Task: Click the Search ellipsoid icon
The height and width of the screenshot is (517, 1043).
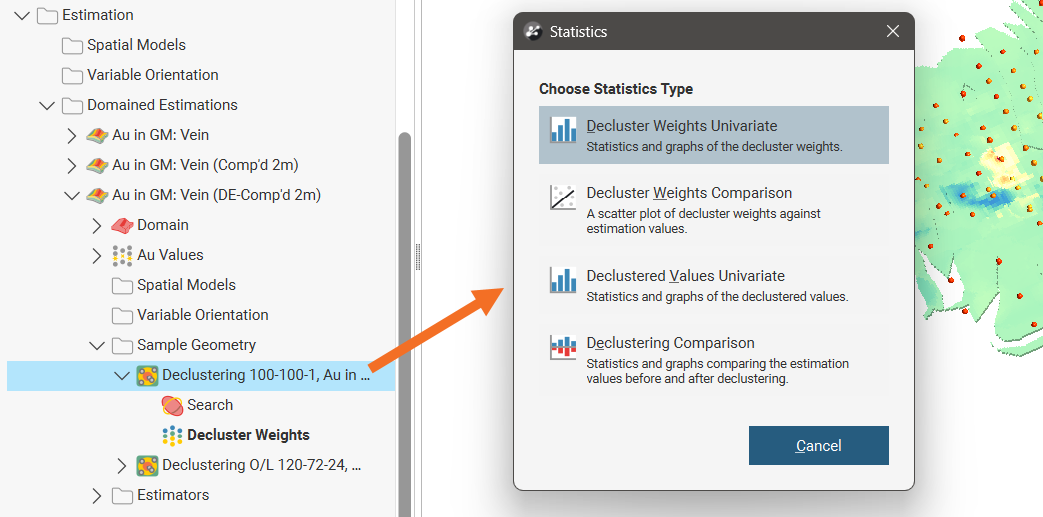Action: point(172,405)
